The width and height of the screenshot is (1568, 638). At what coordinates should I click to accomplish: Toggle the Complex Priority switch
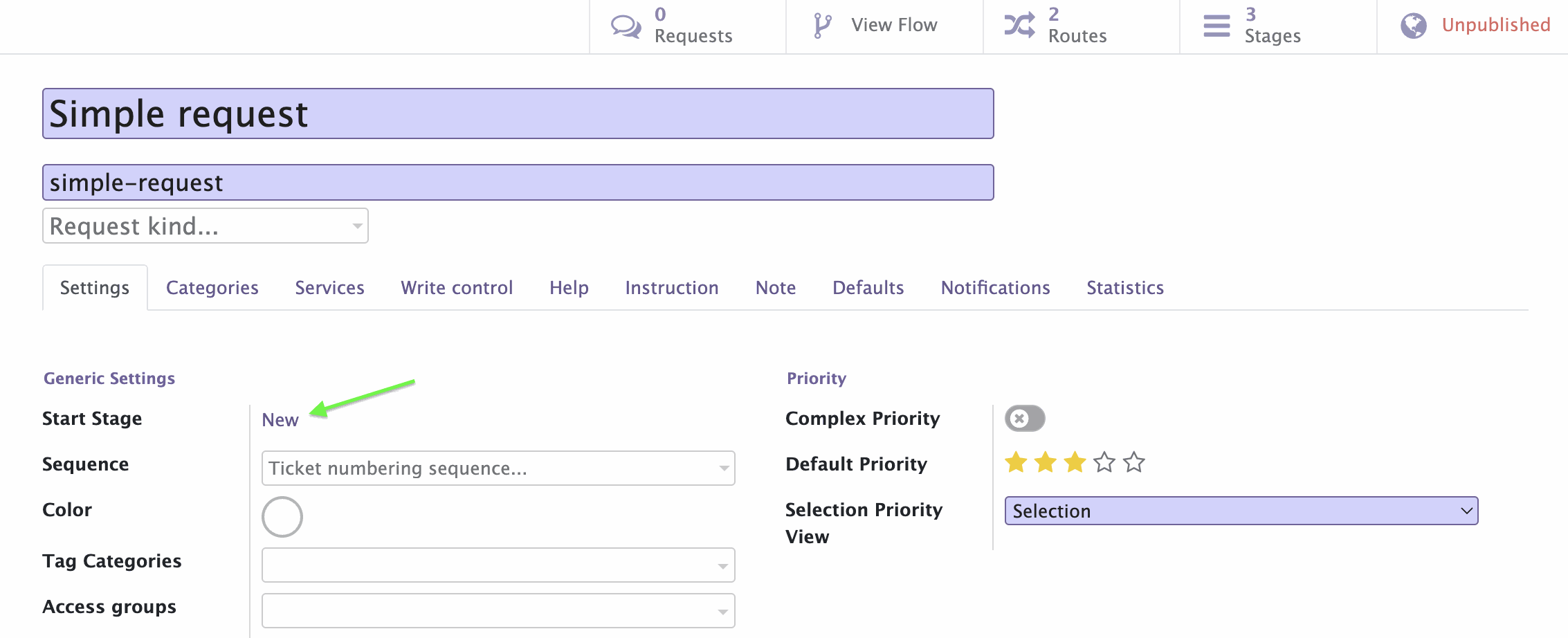(x=1025, y=419)
